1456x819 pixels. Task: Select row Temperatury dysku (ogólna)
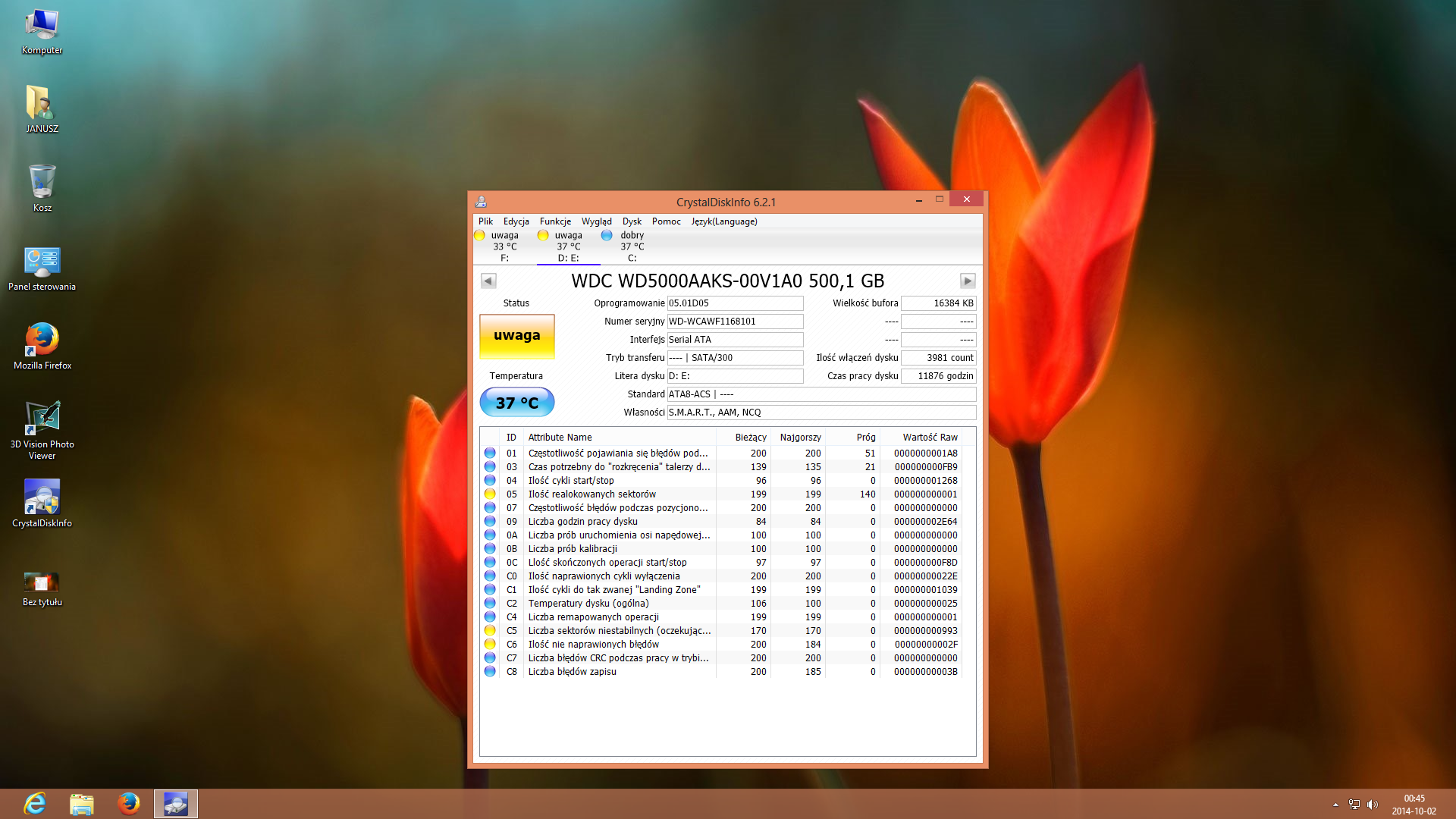(721, 604)
